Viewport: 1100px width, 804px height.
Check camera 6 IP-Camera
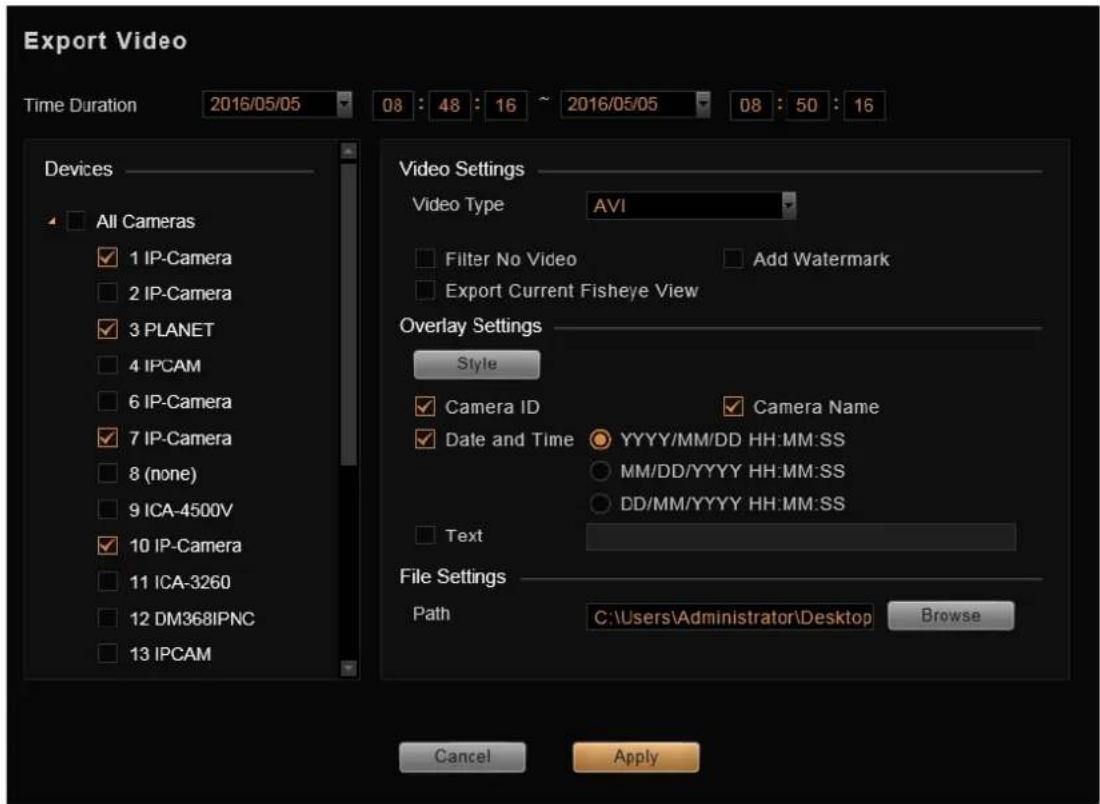click(x=107, y=401)
